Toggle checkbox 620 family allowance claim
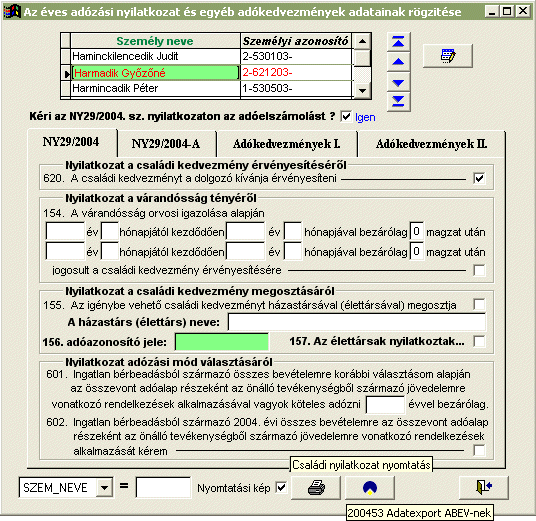 click(479, 178)
